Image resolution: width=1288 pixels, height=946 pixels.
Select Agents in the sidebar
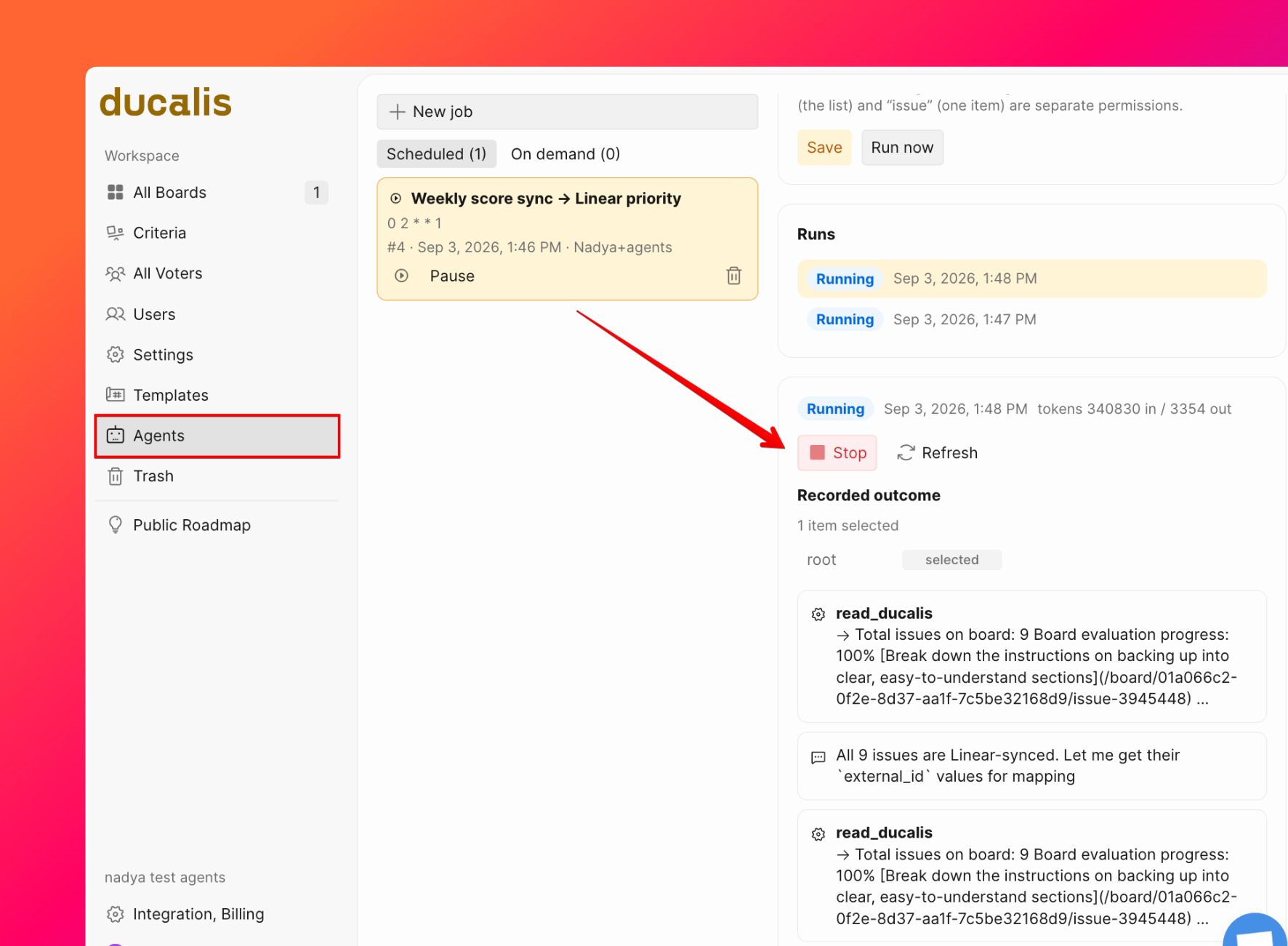[x=217, y=436]
